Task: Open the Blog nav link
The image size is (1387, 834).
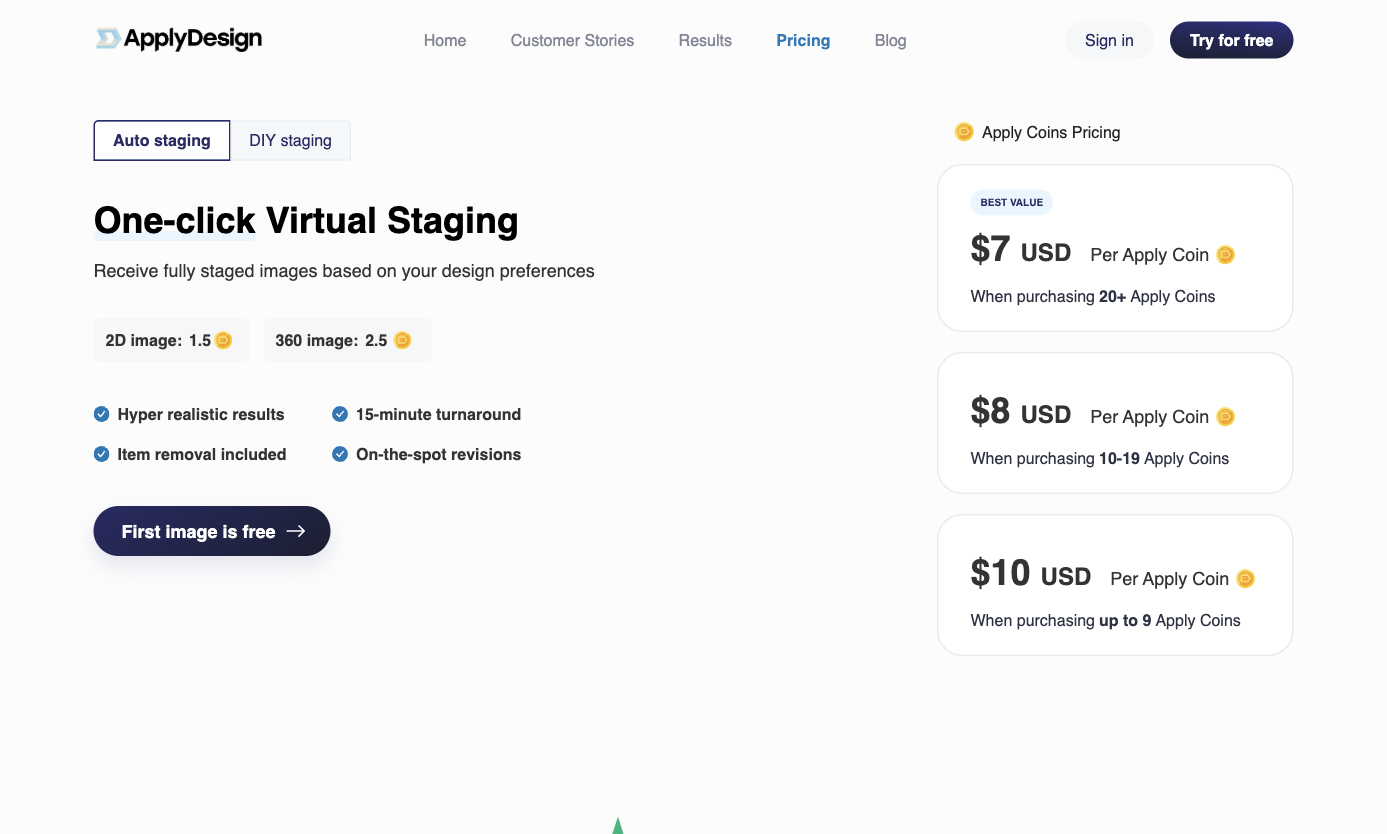Action: [890, 40]
